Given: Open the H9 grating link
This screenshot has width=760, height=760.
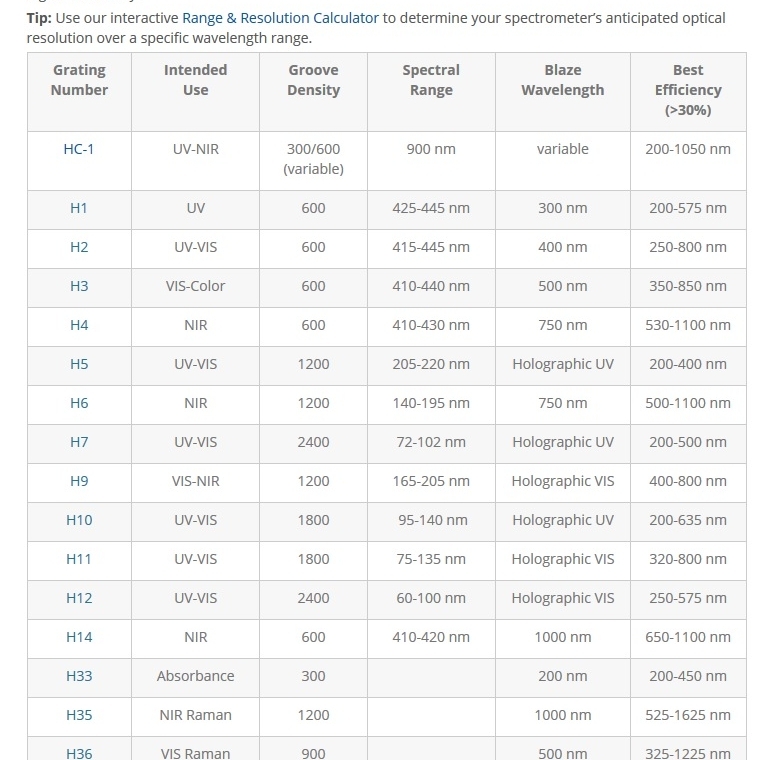Looking at the screenshot, I should pyautogui.click(x=79, y=481).
